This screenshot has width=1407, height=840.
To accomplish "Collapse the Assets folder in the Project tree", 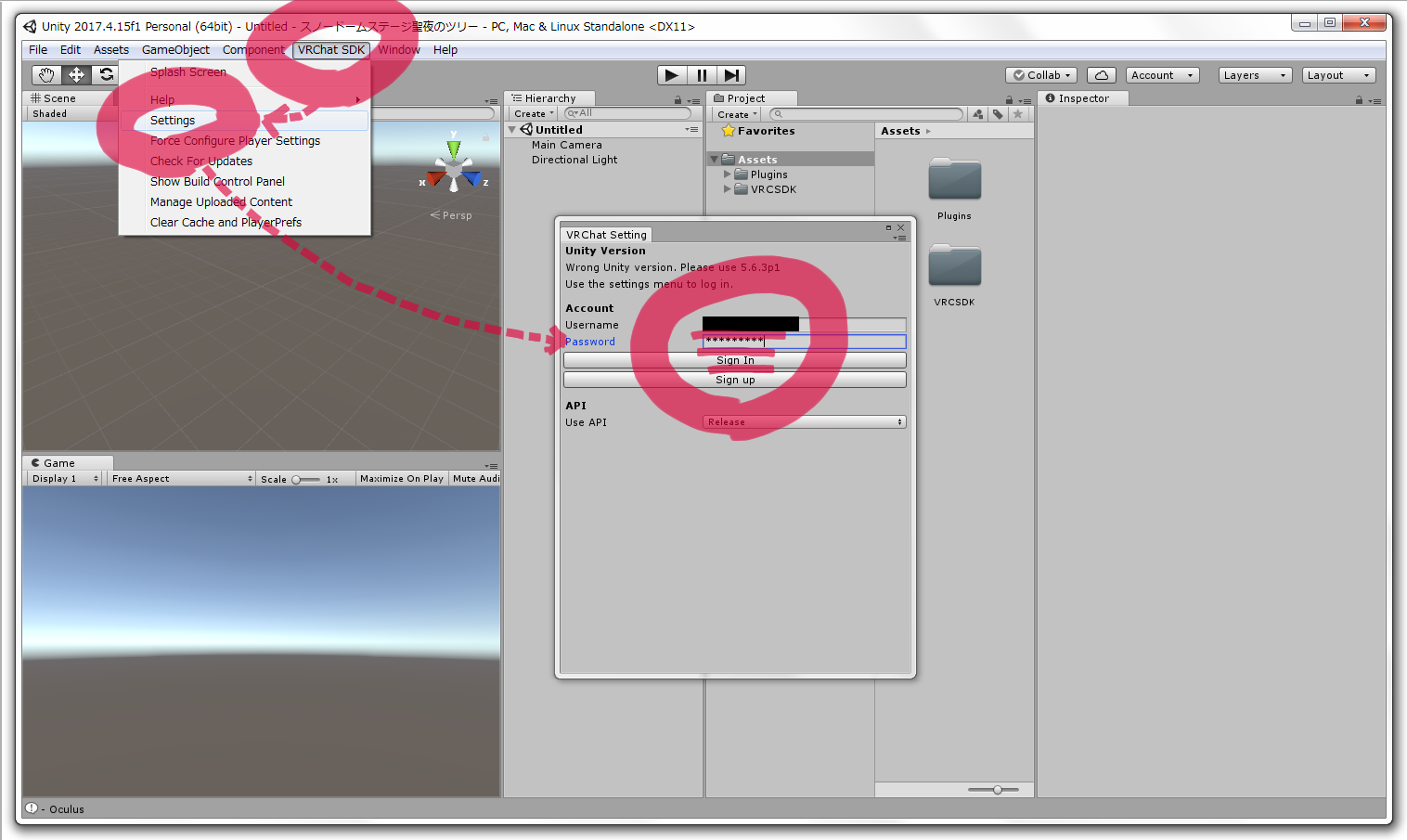I will coord(714,160).
